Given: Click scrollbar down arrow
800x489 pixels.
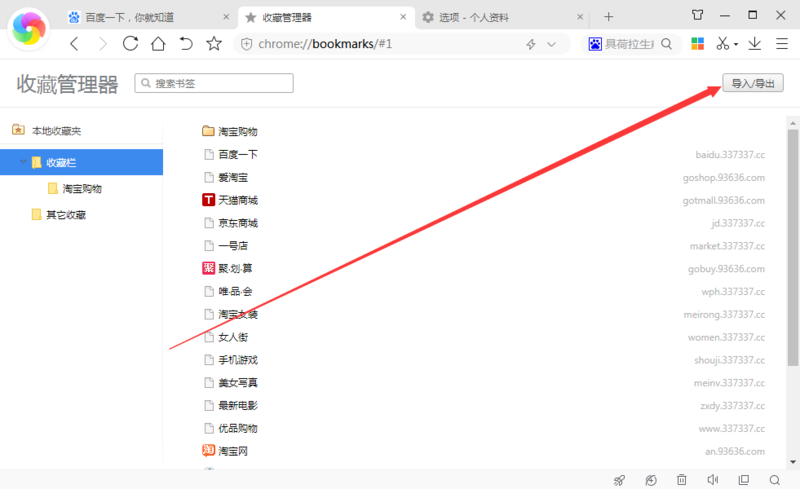Looking at the screenshot, I should (x=792, y=462).
